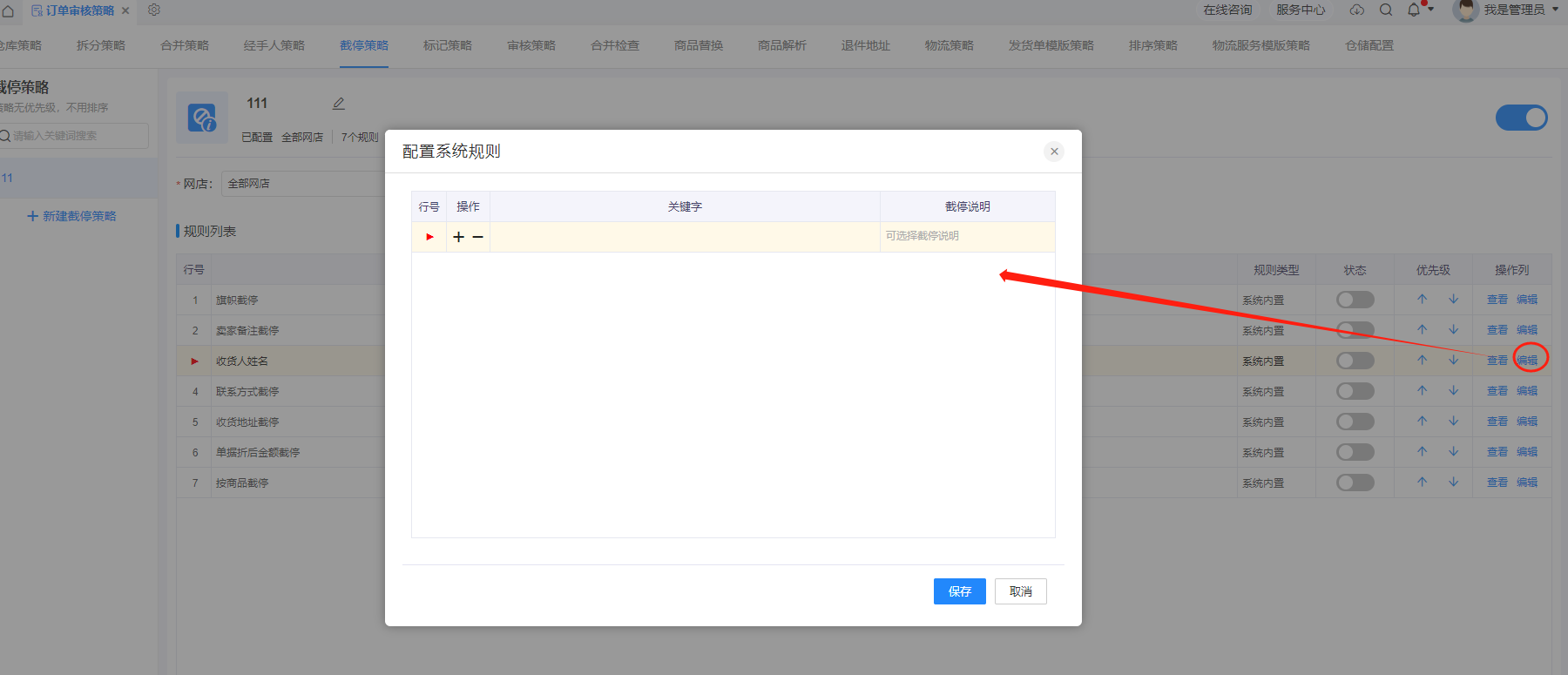Toggle the strategy enable switch at top right
The image size is (1568, 675).
tap(1521, 118)
